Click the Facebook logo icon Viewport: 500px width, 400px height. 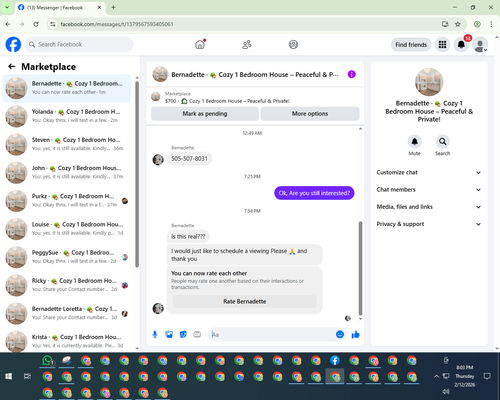13,44
